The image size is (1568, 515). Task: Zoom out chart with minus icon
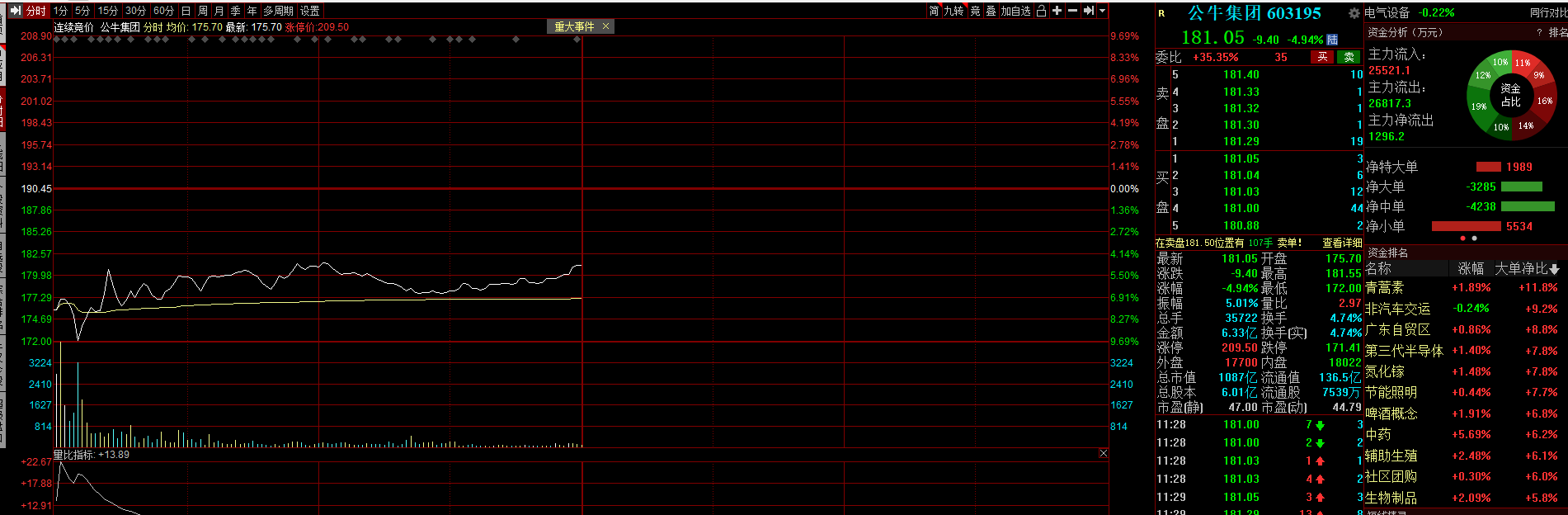pos(1072,11)
